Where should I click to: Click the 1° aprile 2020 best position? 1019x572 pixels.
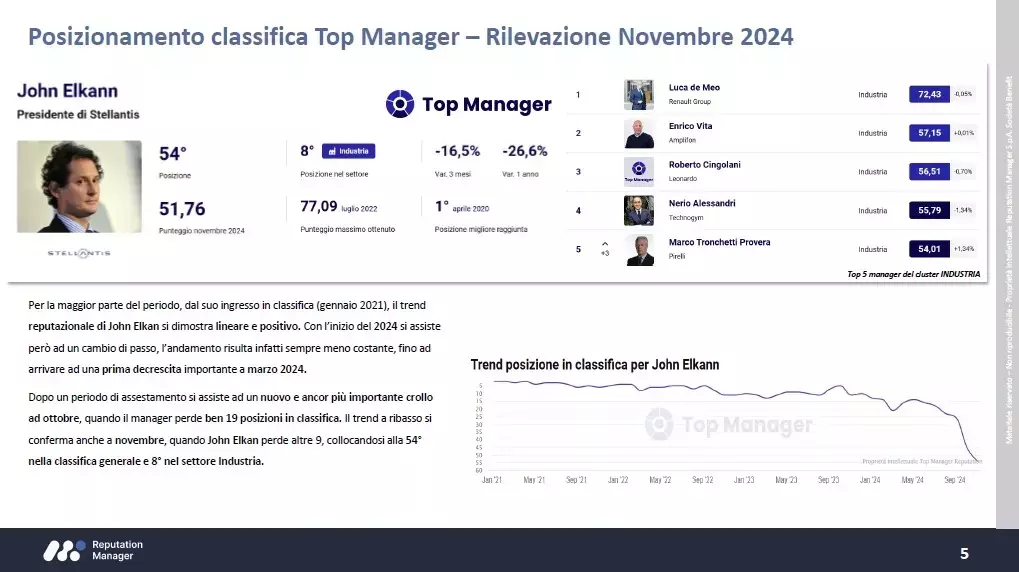(462, 207)
